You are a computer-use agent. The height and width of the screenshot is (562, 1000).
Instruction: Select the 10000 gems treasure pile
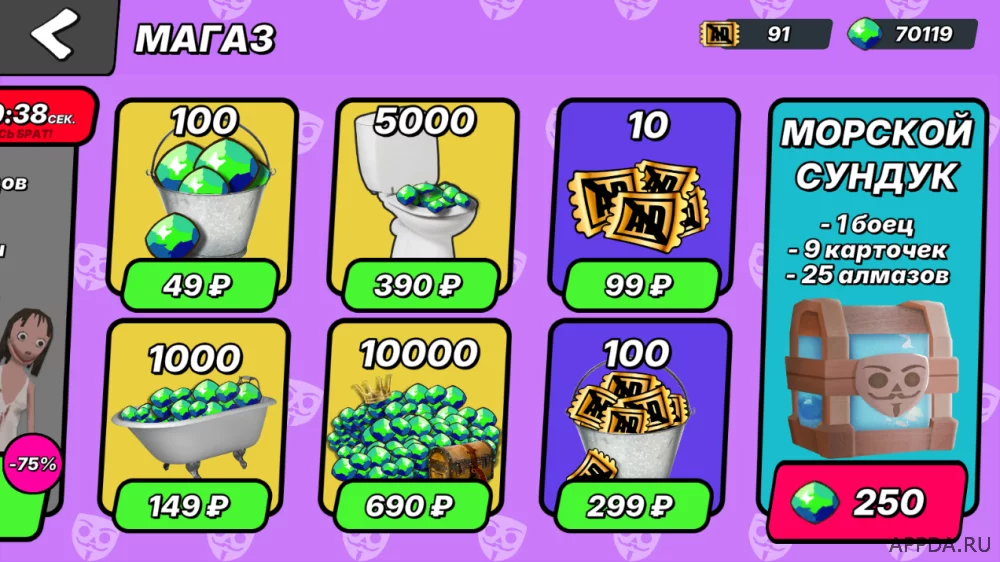pyautogui.click(x=413, y=426)
